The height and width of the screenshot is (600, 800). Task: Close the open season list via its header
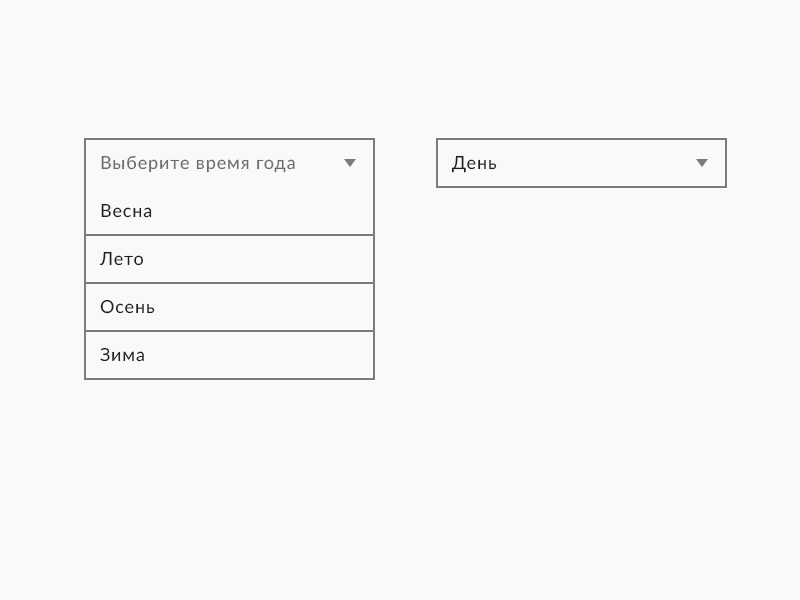pos(229,163)
